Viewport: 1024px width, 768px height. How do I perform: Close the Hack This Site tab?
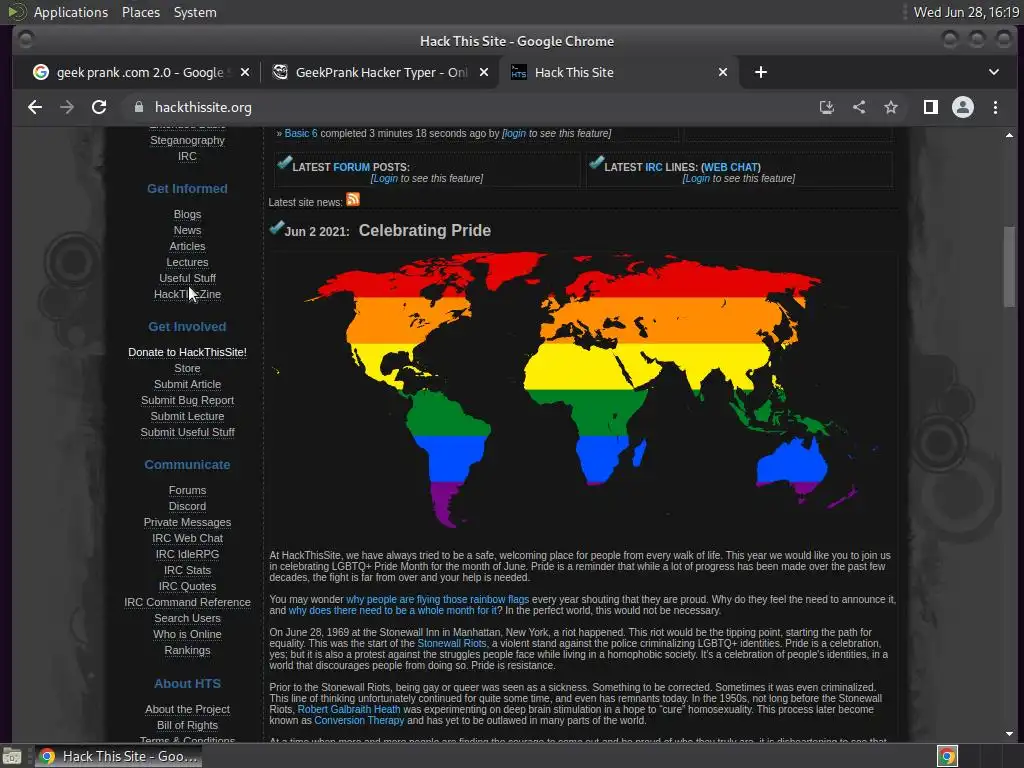[x=723, y=72]
